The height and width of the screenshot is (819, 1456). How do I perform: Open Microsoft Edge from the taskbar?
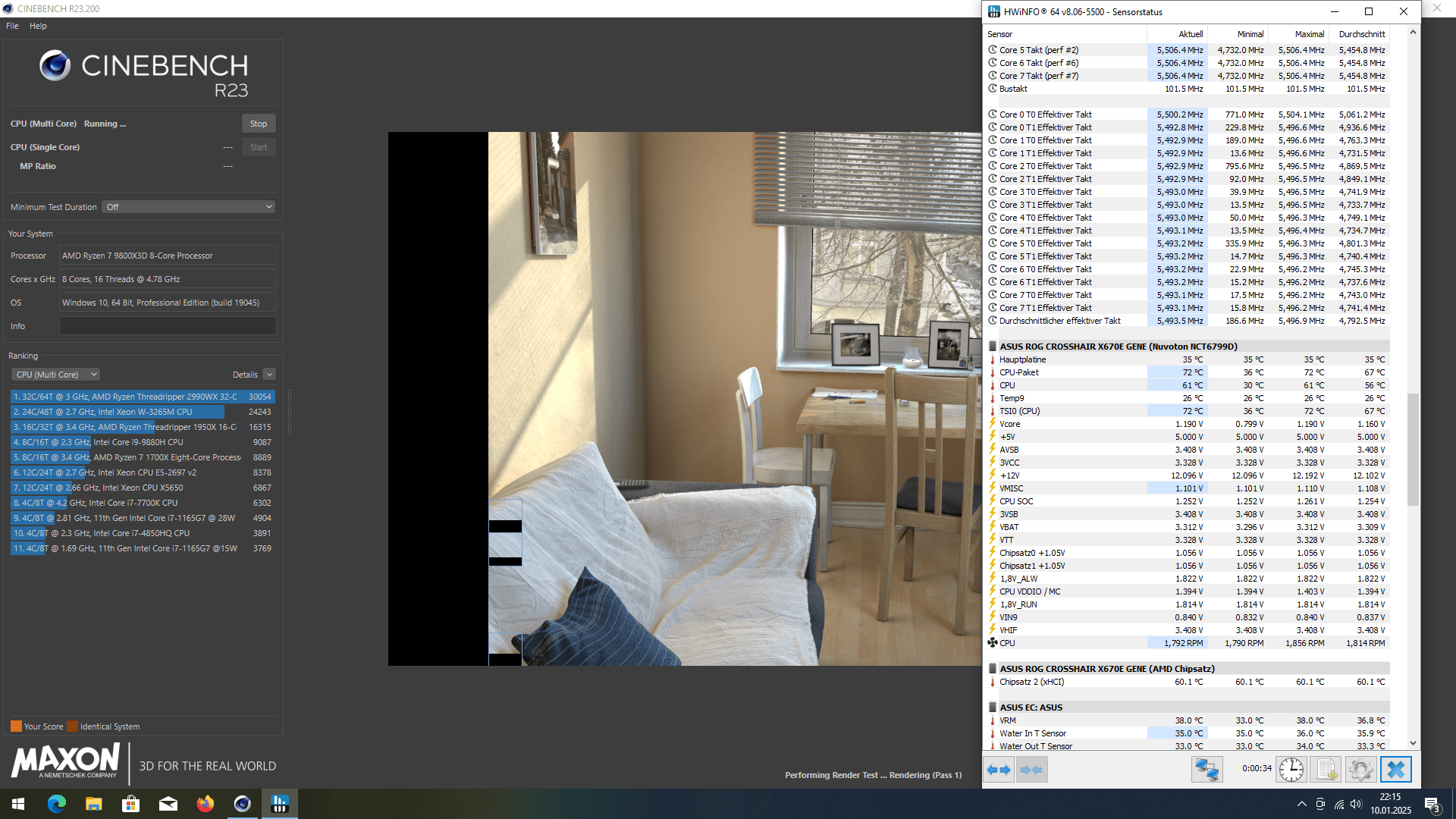click(57, 804)
